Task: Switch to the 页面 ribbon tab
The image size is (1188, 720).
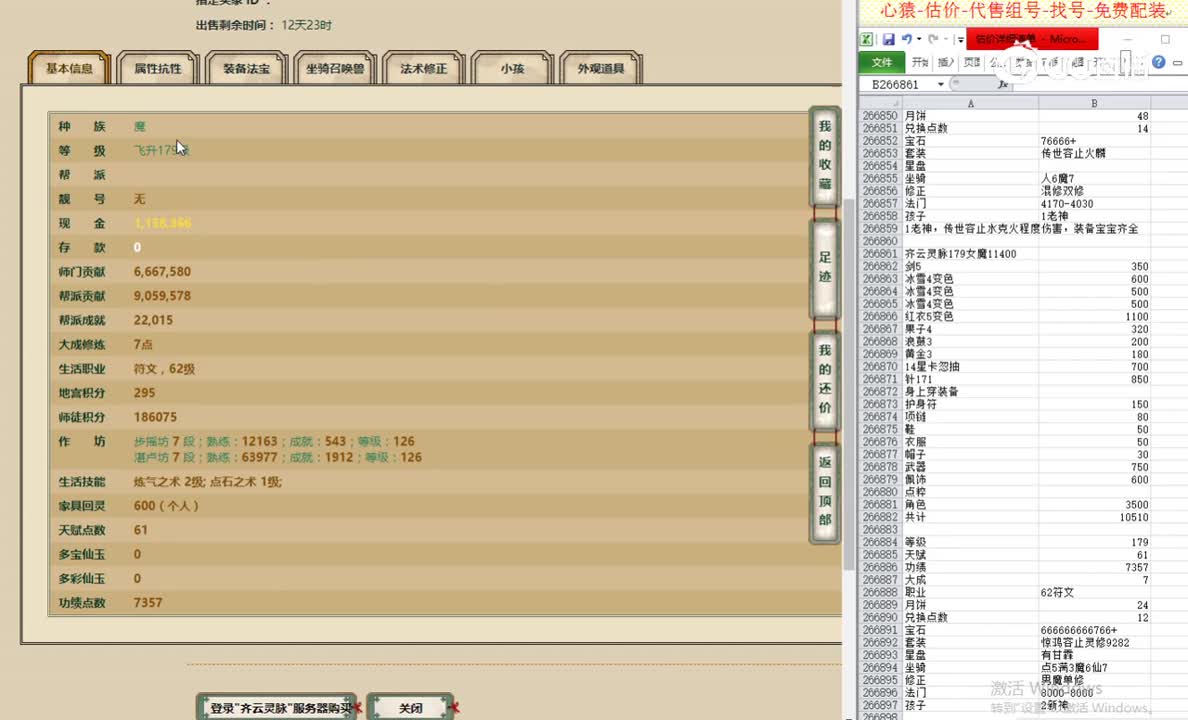Action: click(971, 62)
